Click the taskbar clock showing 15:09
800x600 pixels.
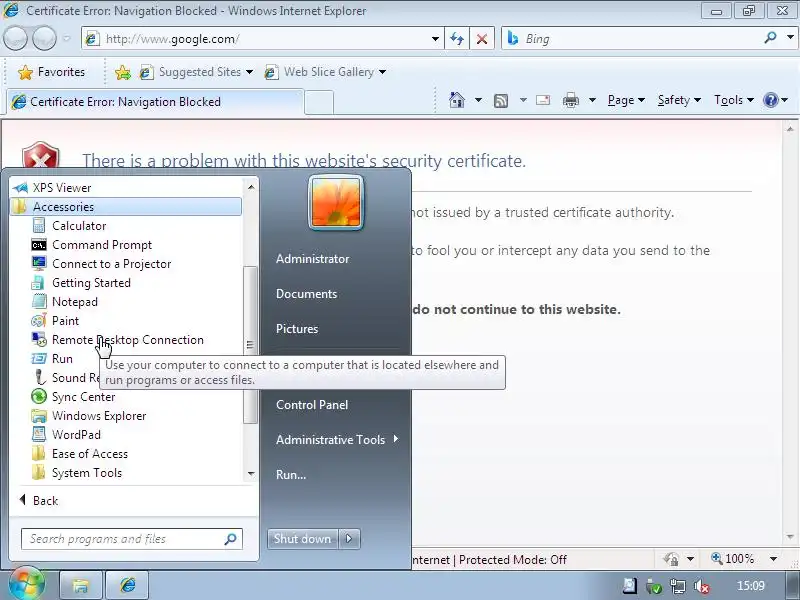[x=751, y=586]
